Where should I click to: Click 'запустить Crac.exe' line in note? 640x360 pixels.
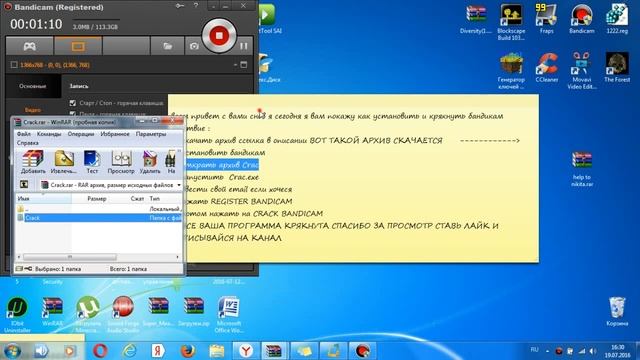222,177
